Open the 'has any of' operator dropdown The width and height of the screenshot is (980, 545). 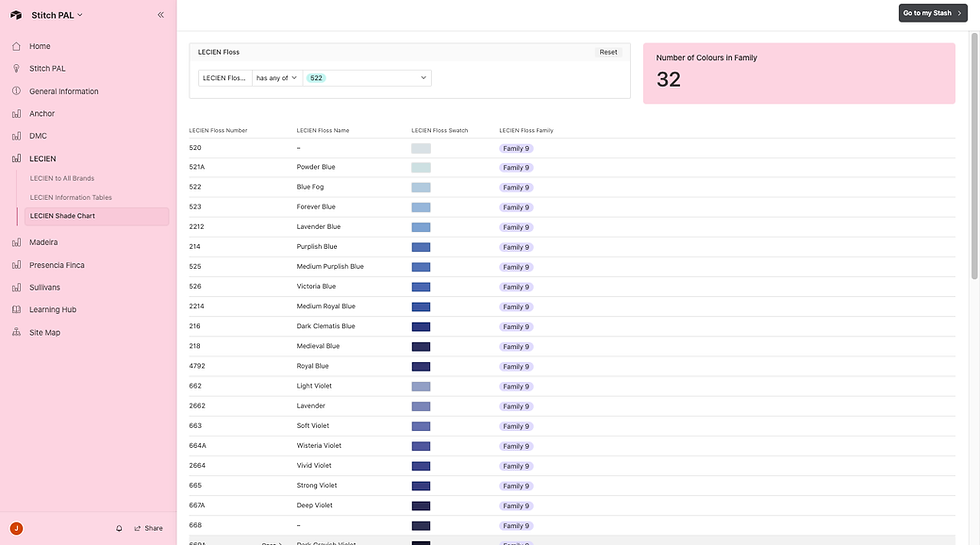pyautogui.click(x=277, y=78)
